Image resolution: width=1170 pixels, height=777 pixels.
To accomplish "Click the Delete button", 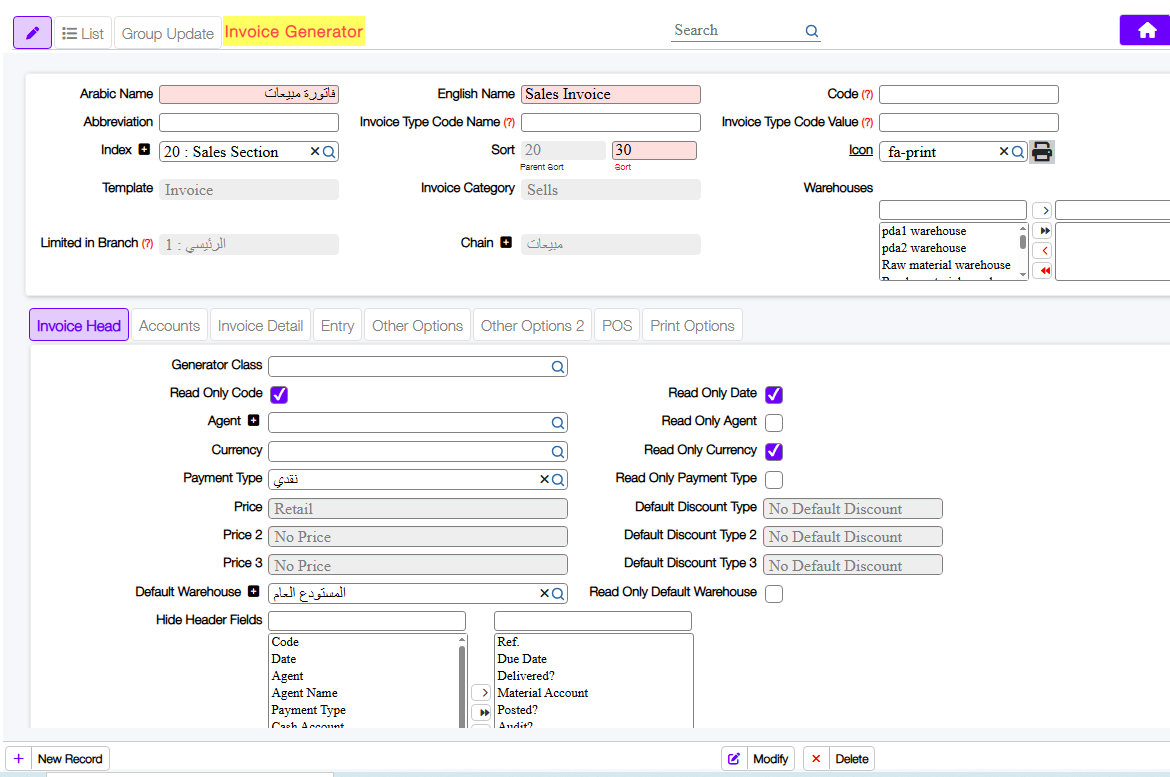I will click(839, 758).
